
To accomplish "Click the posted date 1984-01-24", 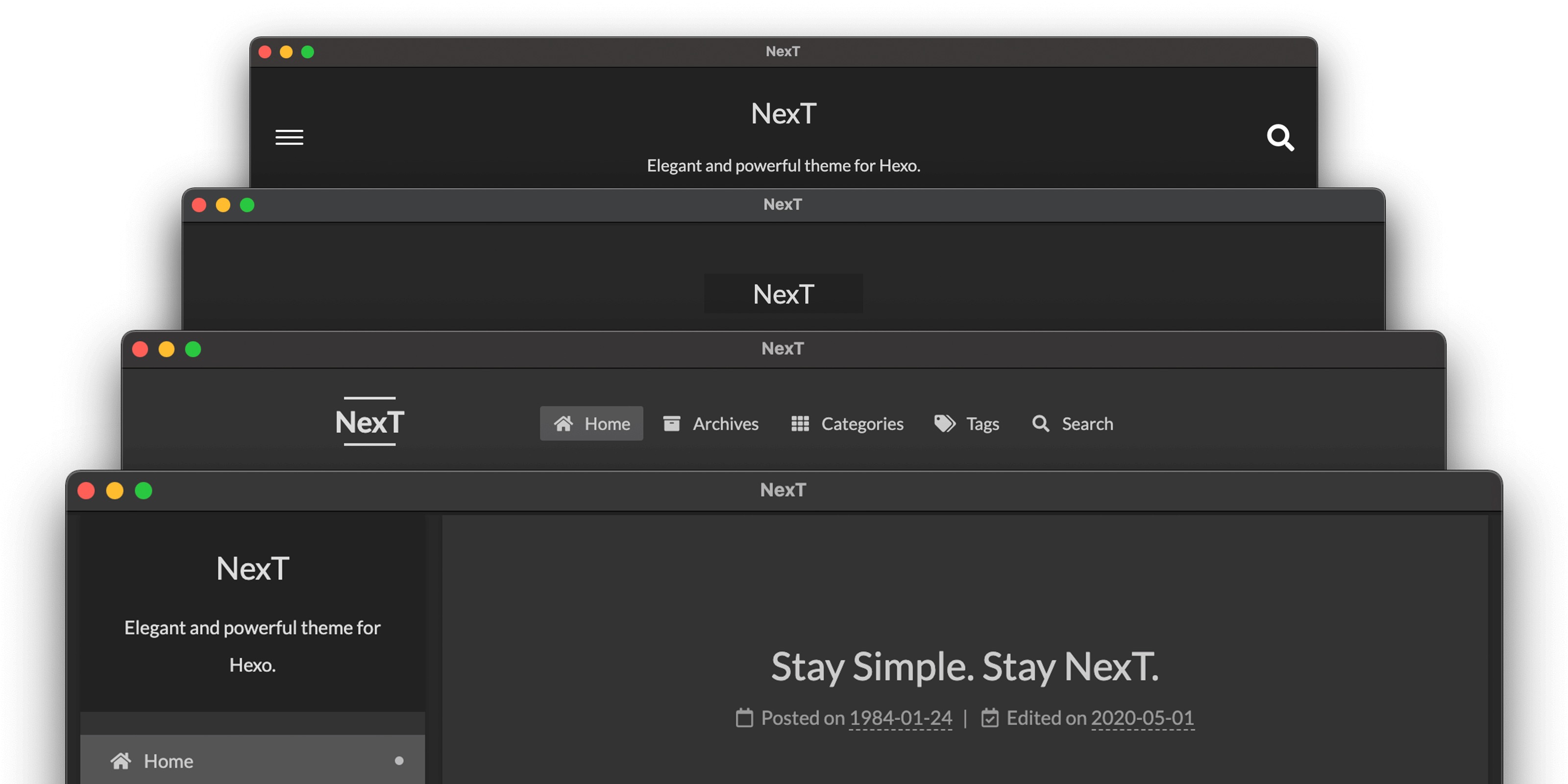I will tap(900, 718).
